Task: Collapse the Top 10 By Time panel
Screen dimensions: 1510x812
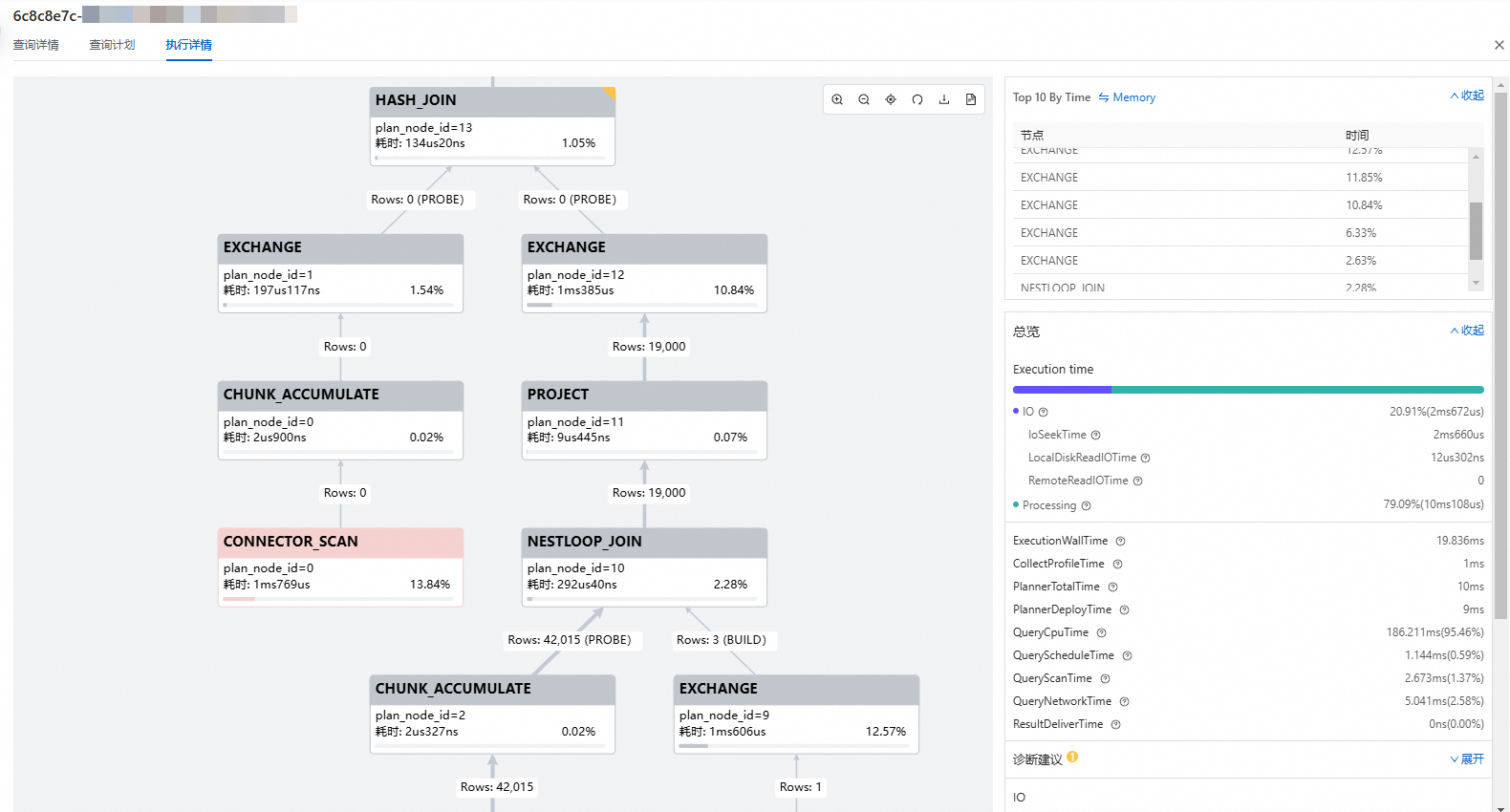Action: 1467,96
